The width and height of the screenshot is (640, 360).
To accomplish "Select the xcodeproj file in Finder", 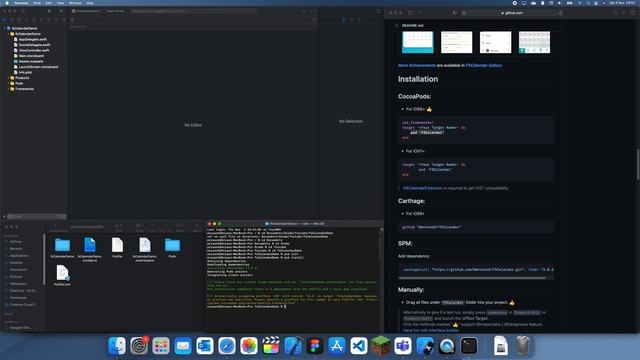I will click(x=89, y=249).
